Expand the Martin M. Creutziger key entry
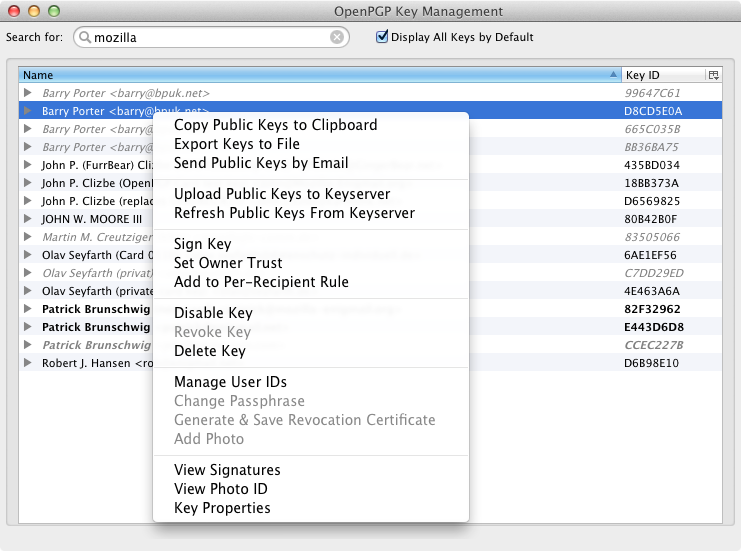This screenshot has width=741, height=551. (28, 237)
